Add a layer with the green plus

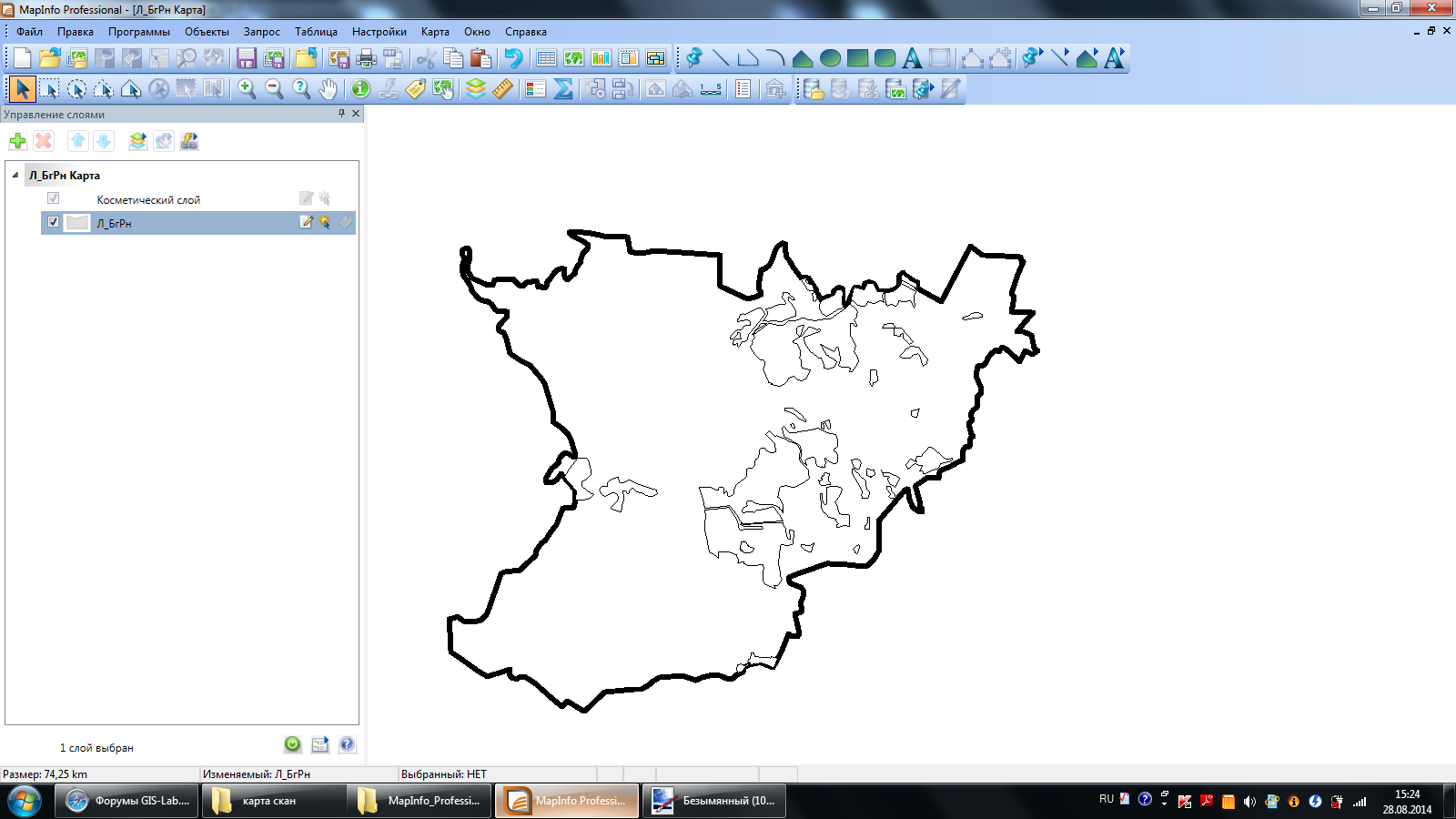(17, 141)
